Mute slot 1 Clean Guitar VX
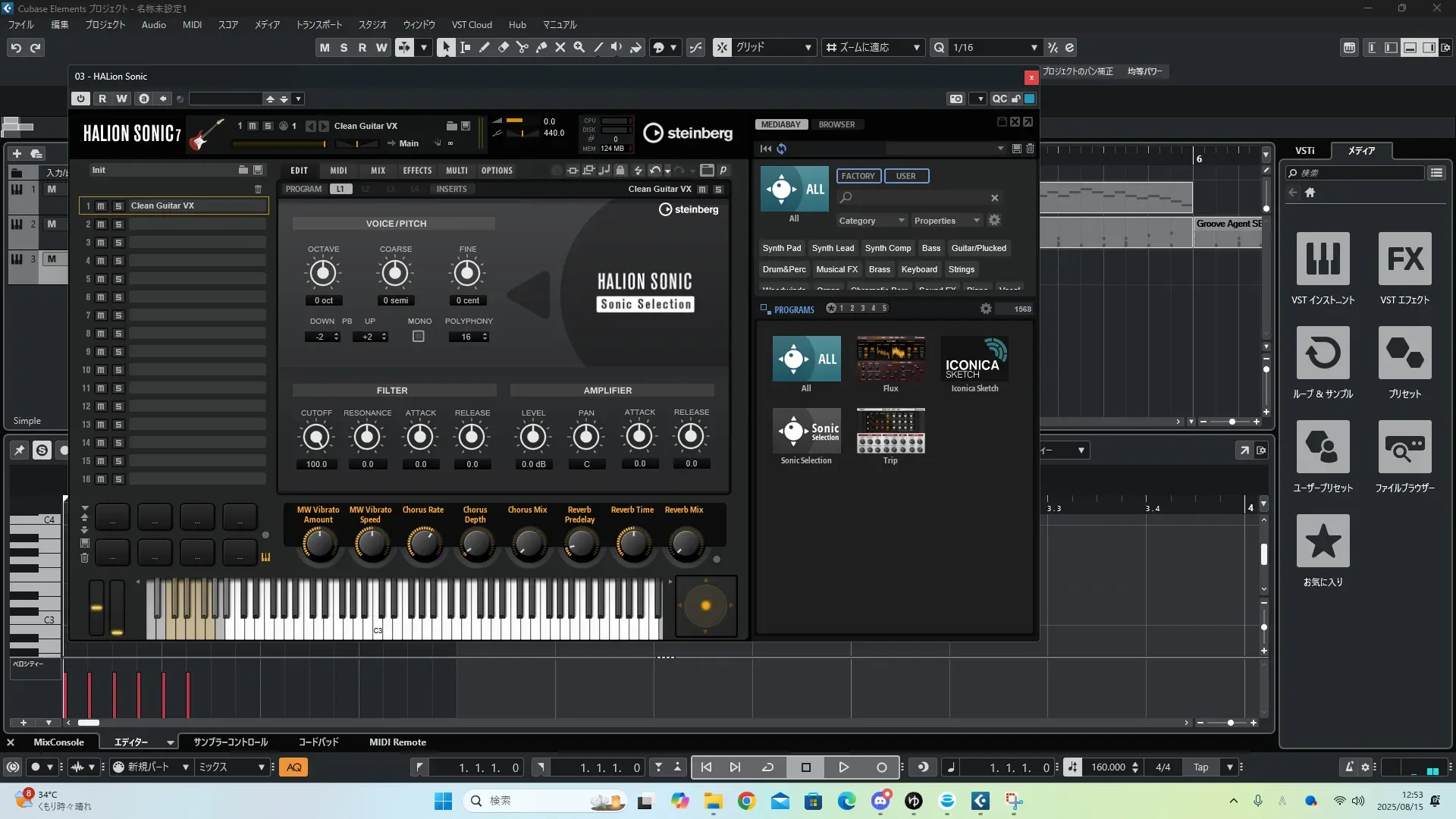Image resolution: width=1456 pixels, height=819 pixels. click(x=101, y=206)
